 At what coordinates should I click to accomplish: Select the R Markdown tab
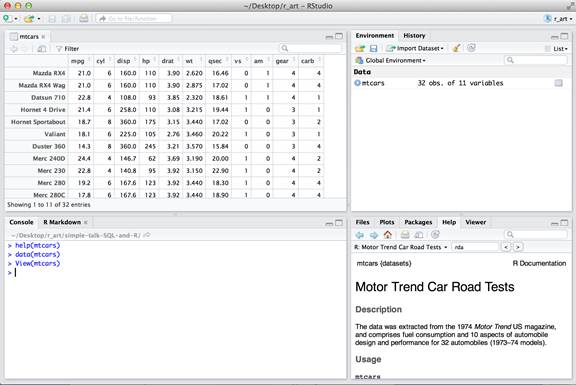point(62,222)
